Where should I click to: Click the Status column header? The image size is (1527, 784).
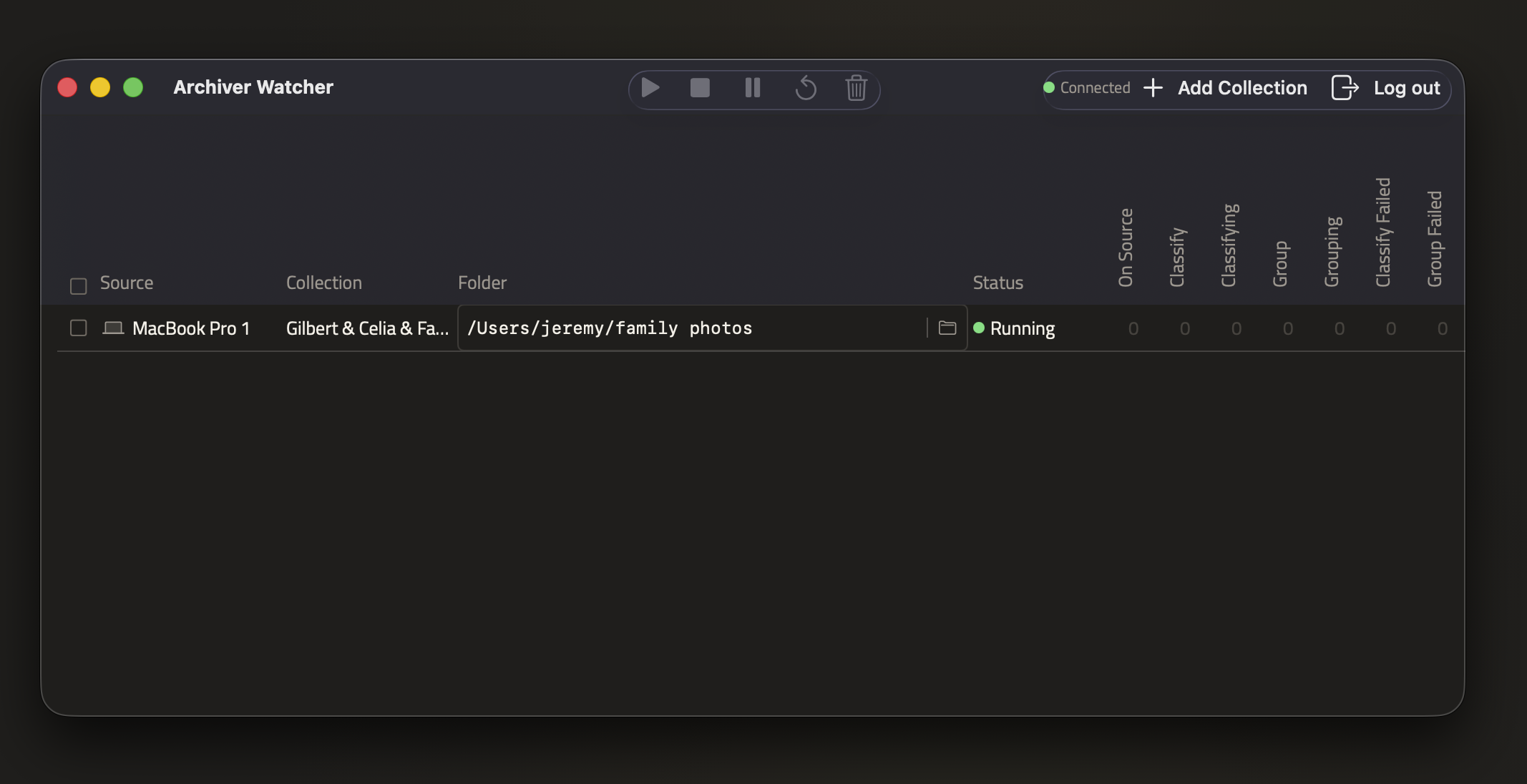(x=998, y=283)
